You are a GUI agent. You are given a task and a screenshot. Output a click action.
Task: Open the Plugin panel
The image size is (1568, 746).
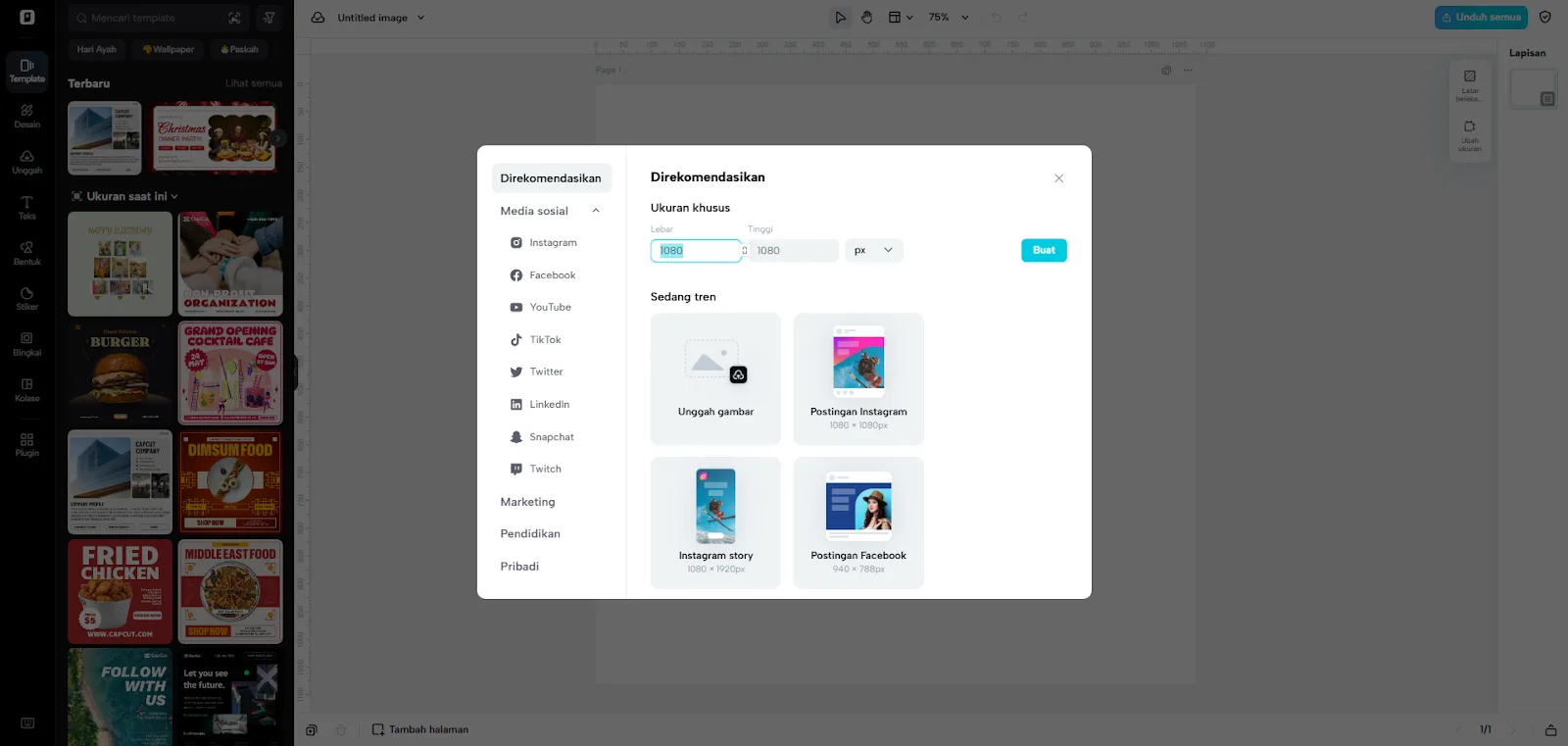point(26,444)
